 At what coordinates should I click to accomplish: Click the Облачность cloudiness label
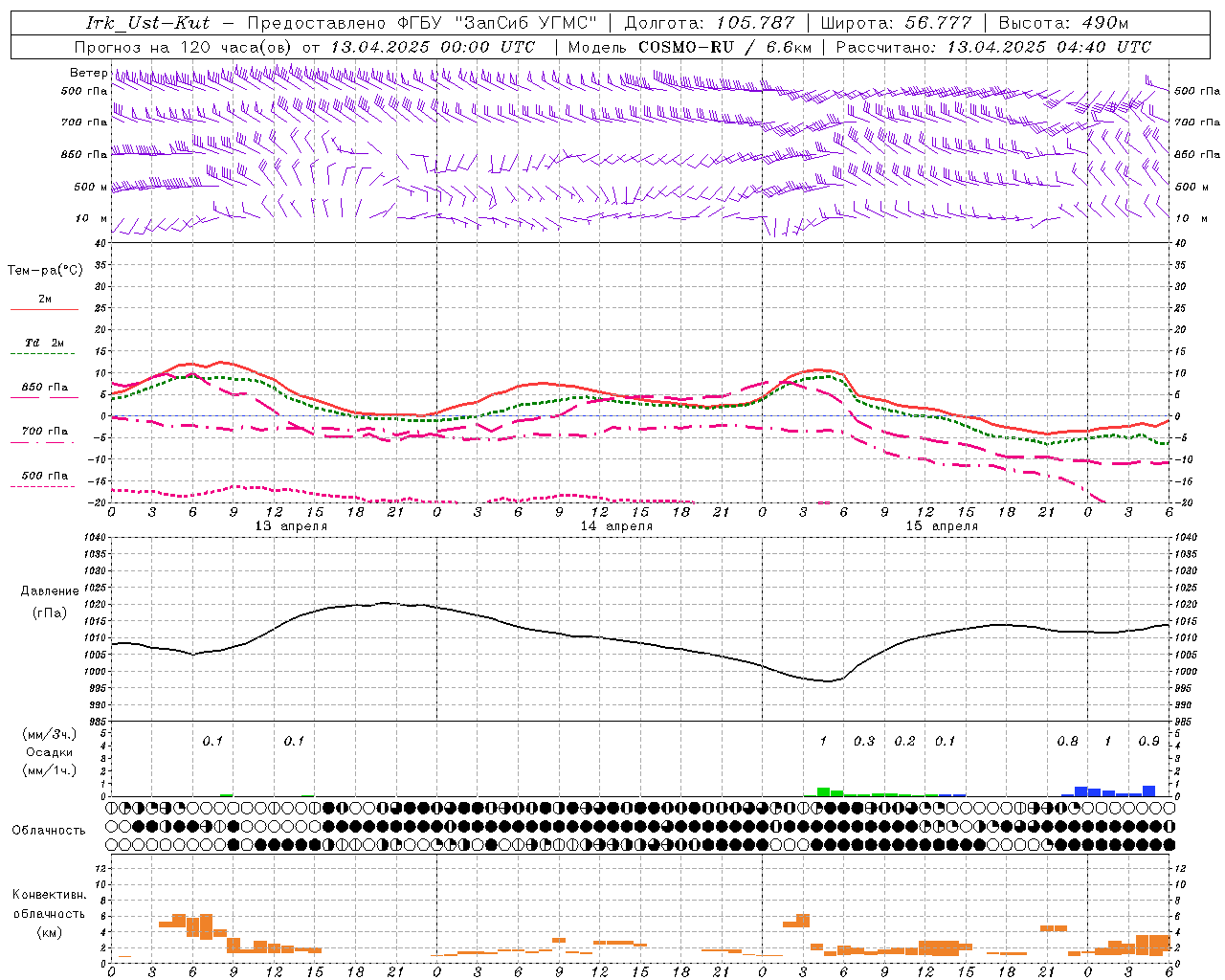coord(49,831)
